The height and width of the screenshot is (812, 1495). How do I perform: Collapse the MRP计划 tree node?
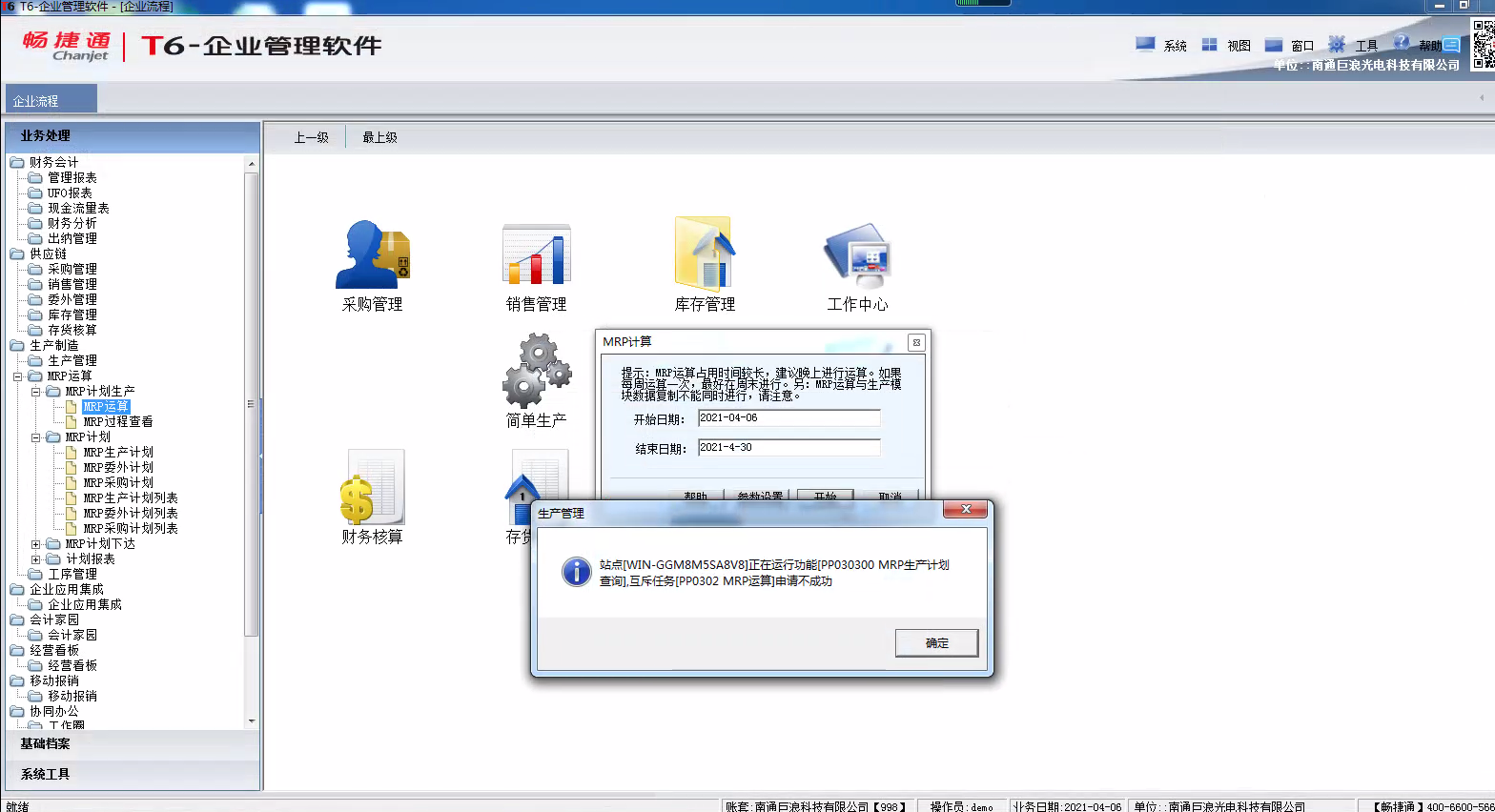35,437
